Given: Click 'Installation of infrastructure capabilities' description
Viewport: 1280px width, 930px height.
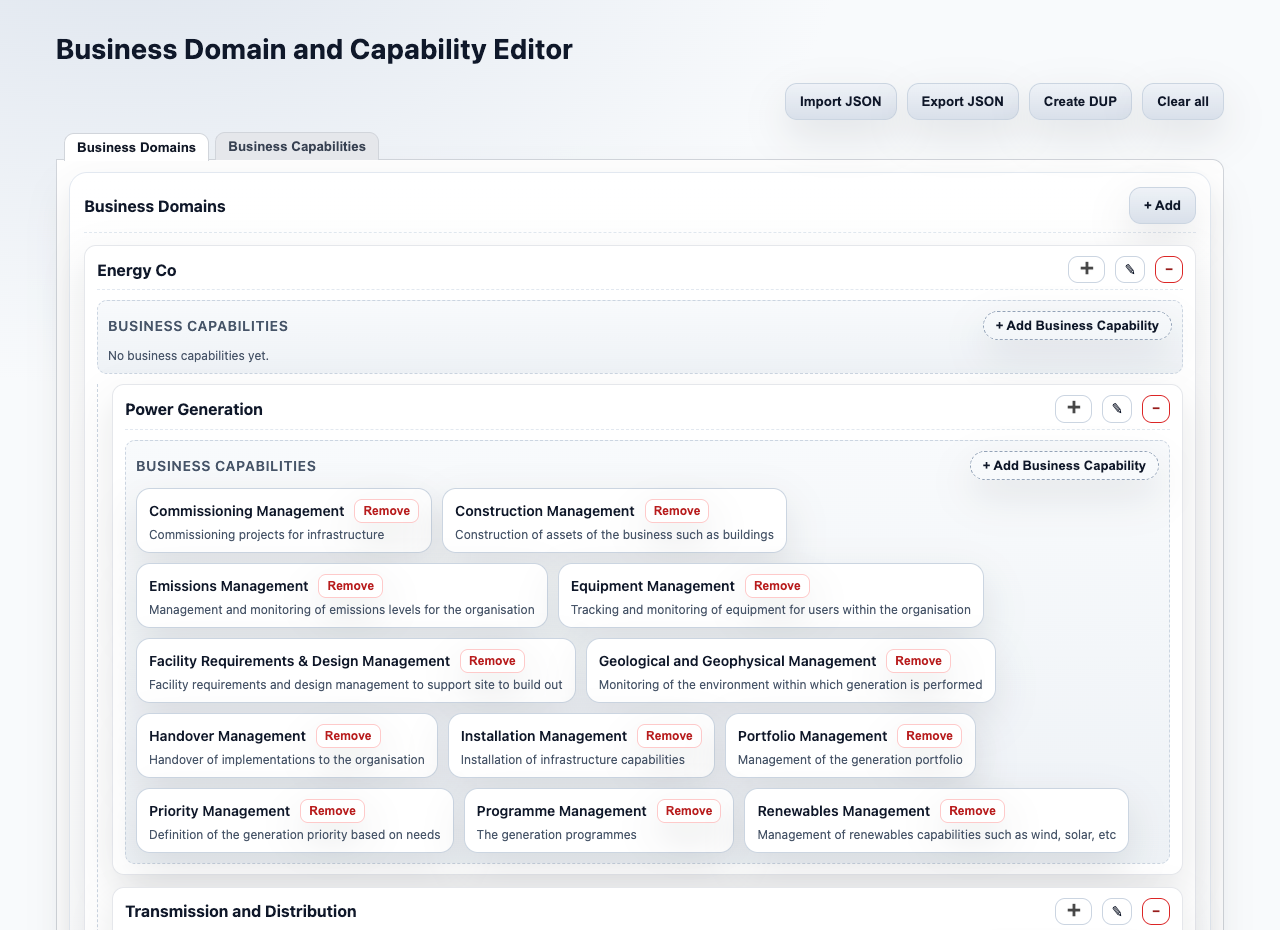Looking at the screenshot, I should (573, 760).
